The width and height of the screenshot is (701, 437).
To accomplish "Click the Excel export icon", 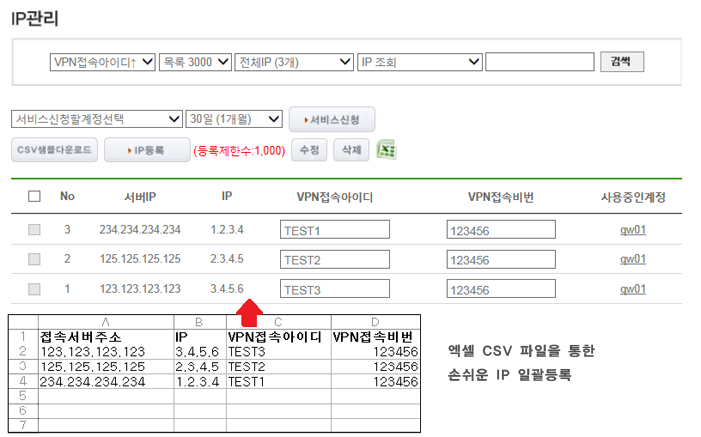I will 388,150.
